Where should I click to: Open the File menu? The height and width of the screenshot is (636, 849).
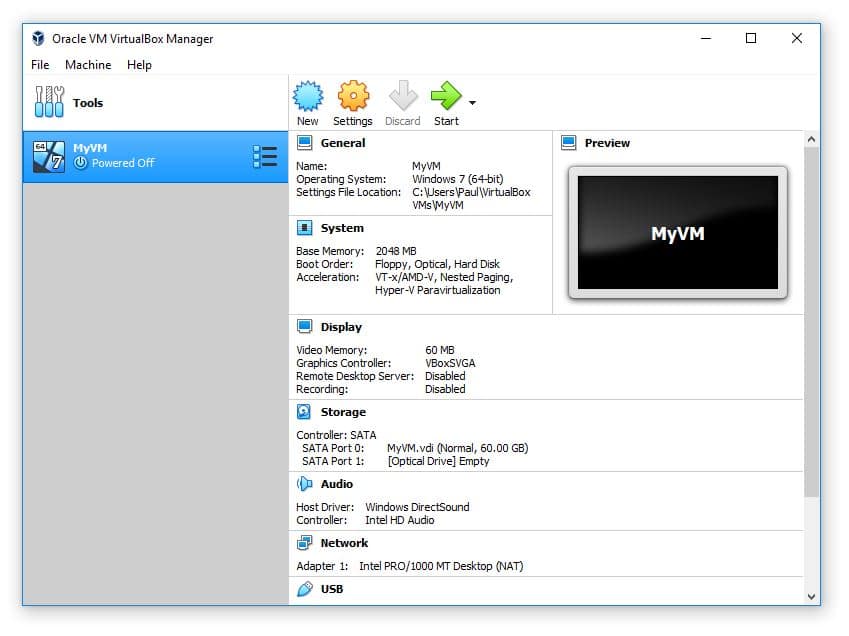40,65
